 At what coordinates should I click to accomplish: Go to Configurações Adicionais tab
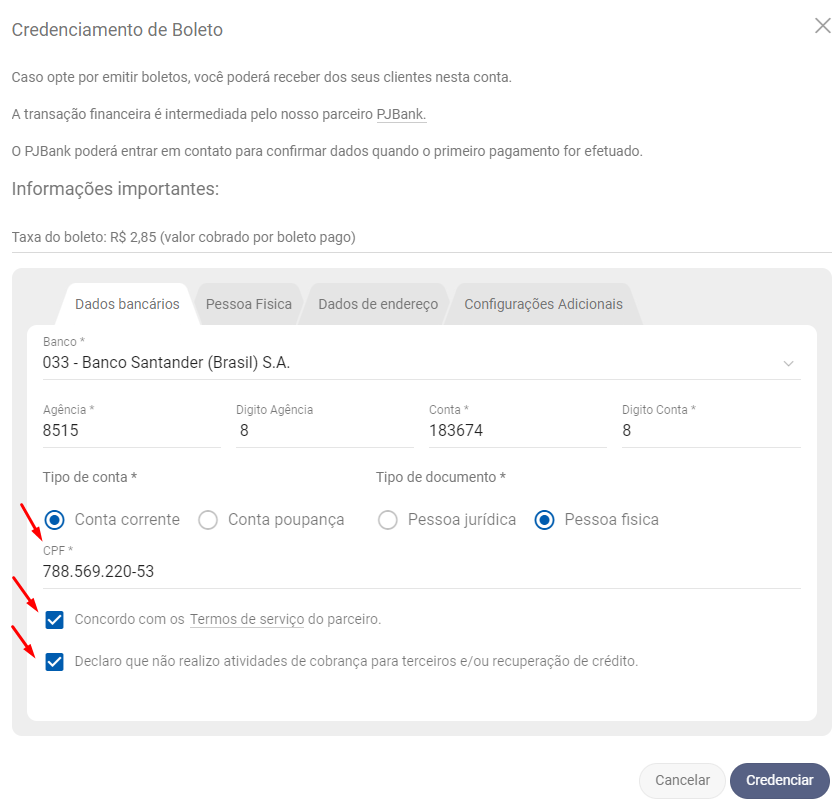[543, 304]
